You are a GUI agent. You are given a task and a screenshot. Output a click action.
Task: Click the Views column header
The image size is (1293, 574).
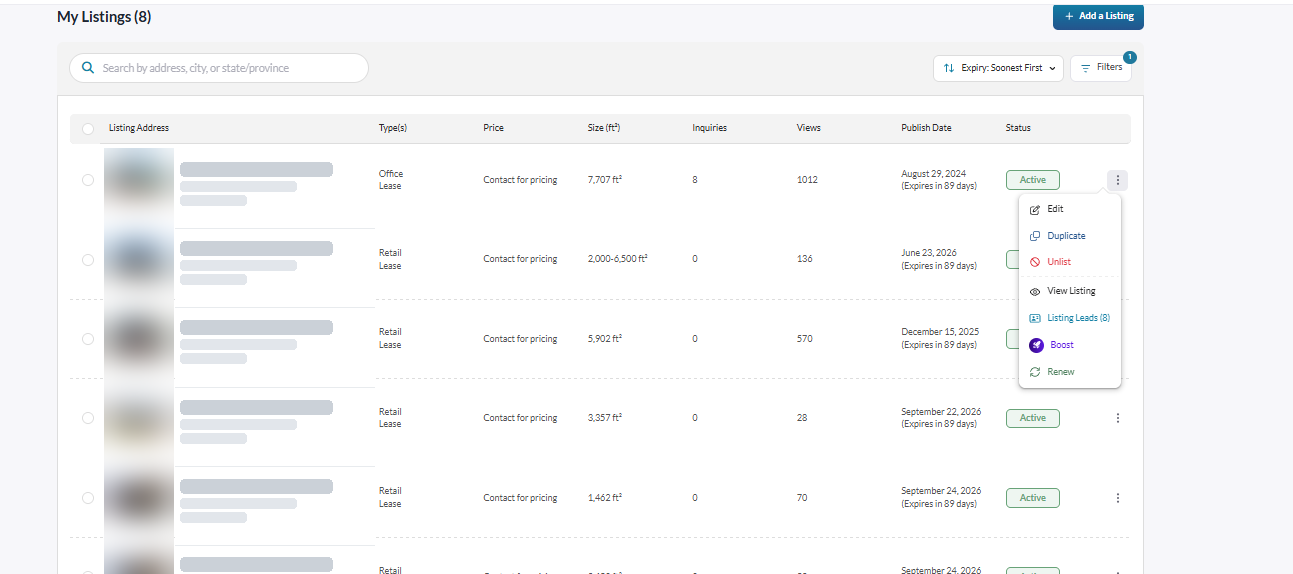click(x=809, y=128)
